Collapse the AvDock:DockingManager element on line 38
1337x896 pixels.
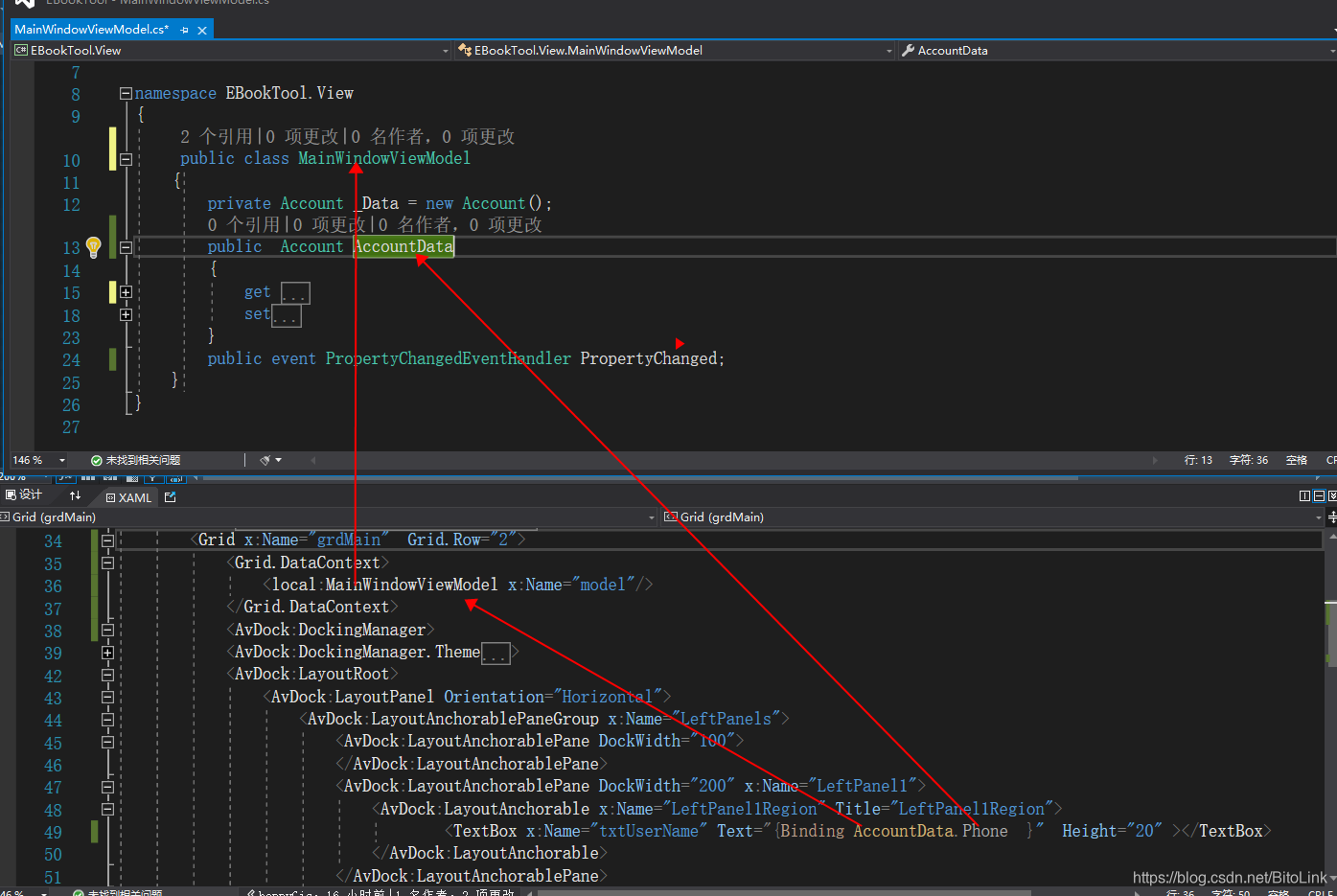coord(107,631)
